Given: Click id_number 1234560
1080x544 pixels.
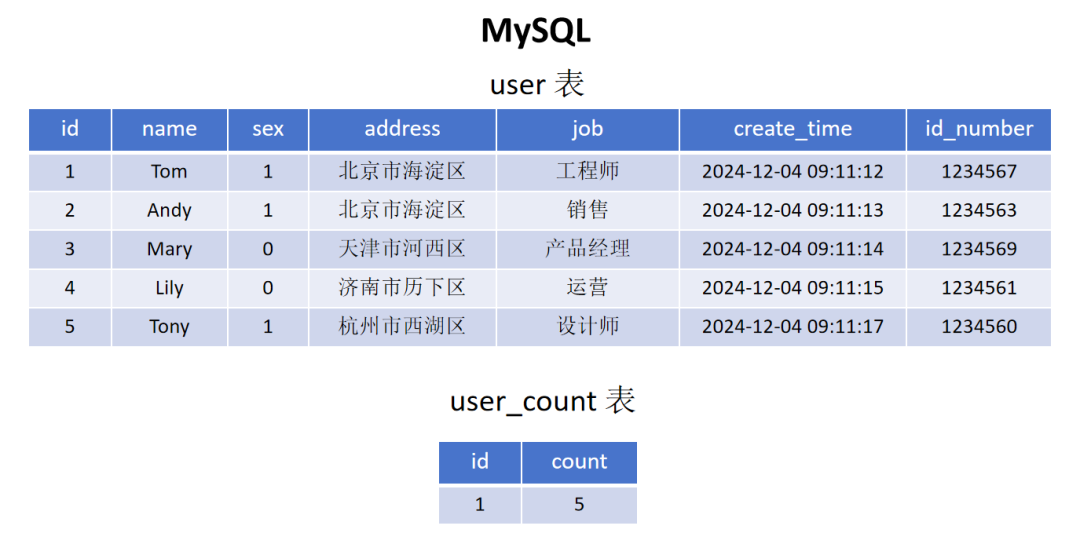Looking at the screenshot, I should point(979,326).
